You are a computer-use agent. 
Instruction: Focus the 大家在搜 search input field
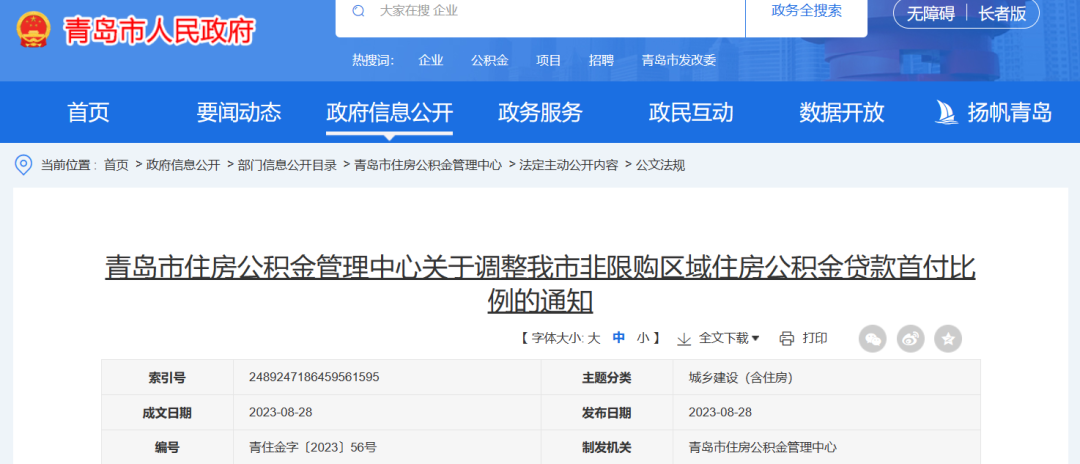pos(550,11)
